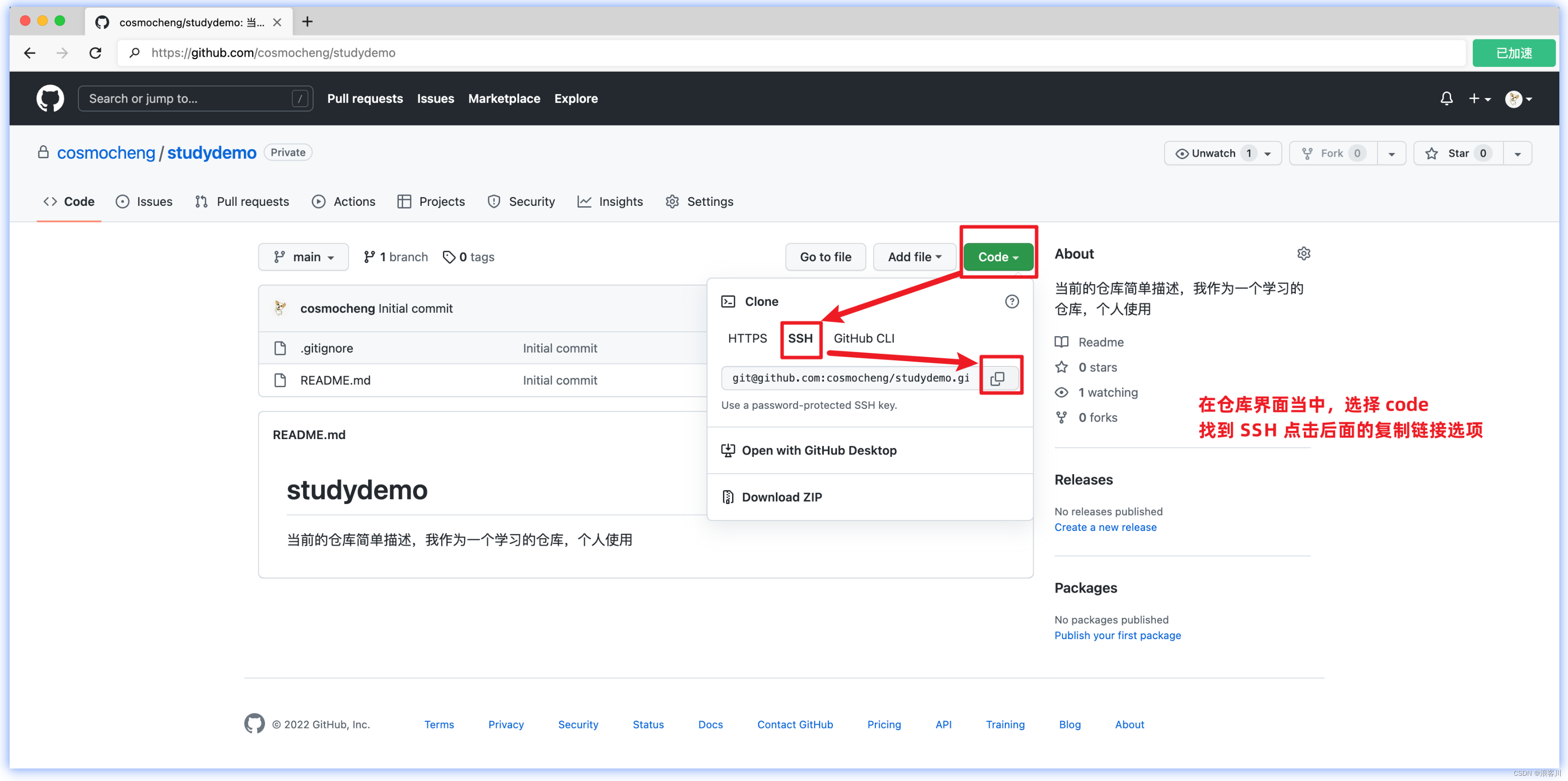The height and width of the screenshot is (781, 1568).
Task: Click Create a new release
Action: point(1105,527)
